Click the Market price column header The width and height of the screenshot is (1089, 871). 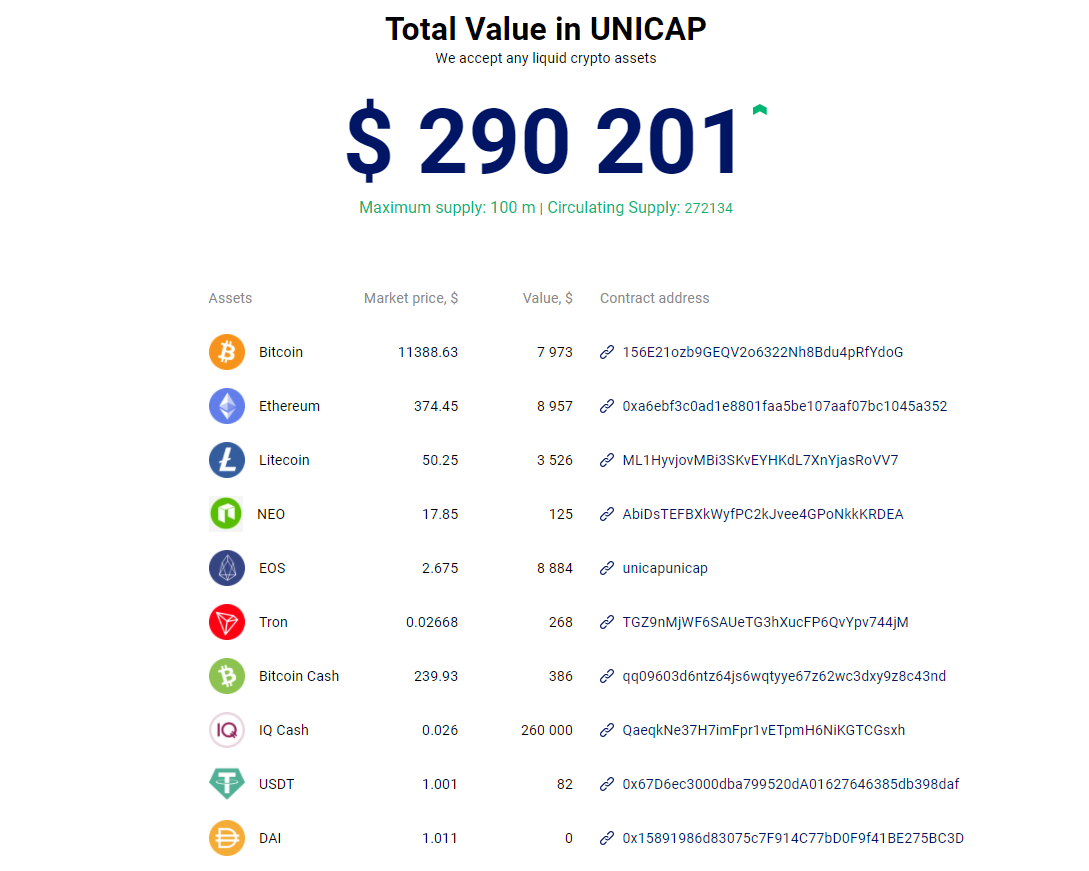411,298
